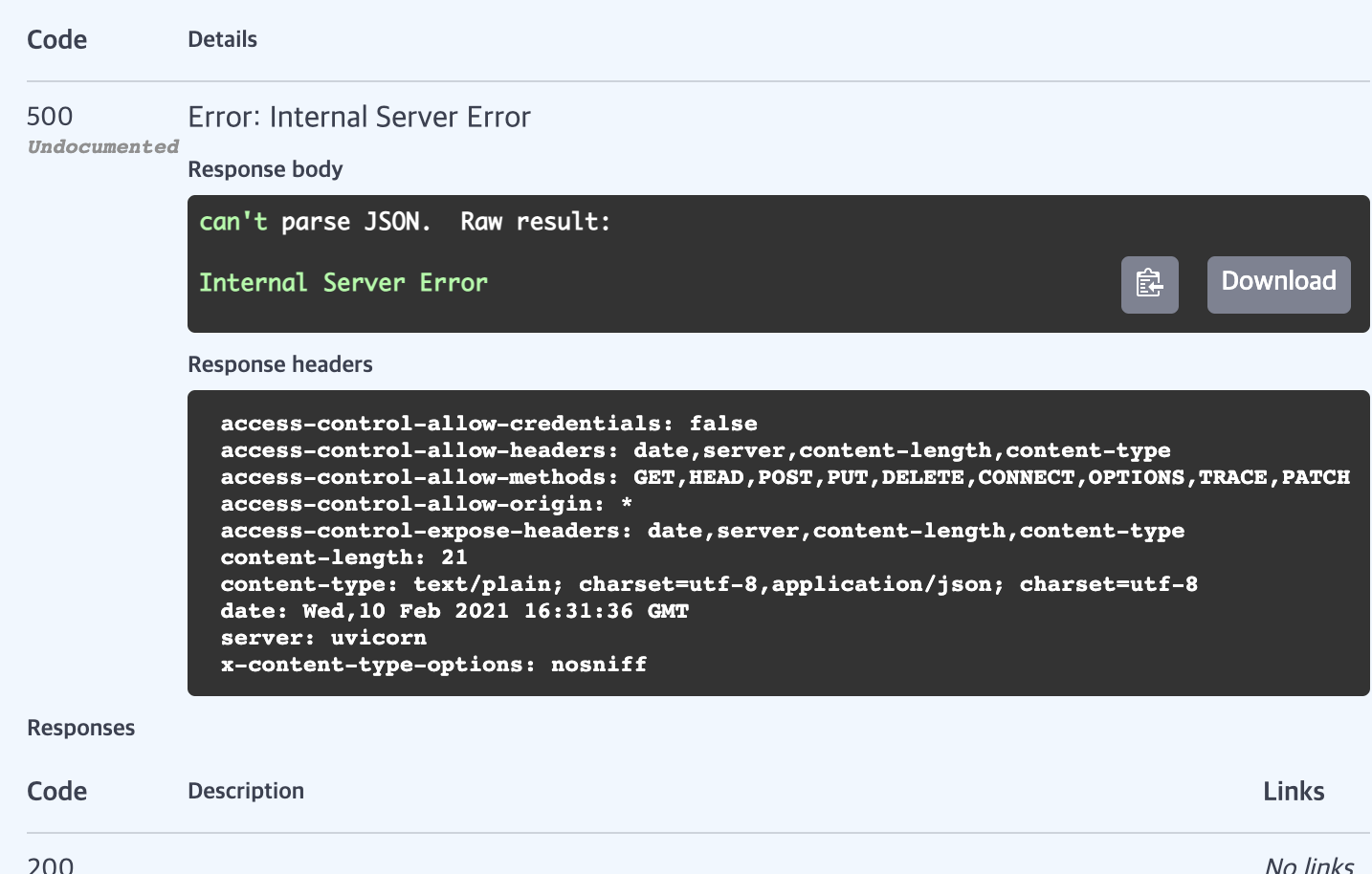This screenshot has height=874, width=1372.
Task: Select the 500 status code
Action: click(x=50, y=117)
